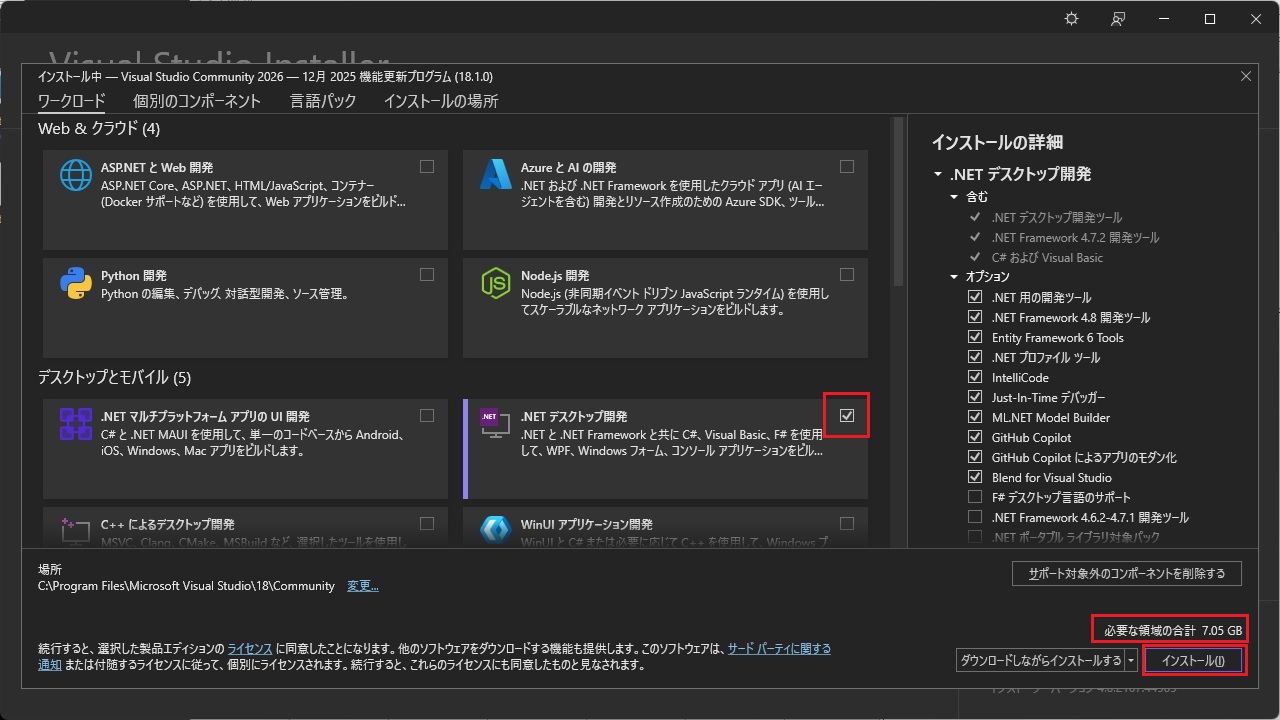Click the feedback icon in title bar
The height and width of the screenshot is (720, 1280).
[1118, 19]
